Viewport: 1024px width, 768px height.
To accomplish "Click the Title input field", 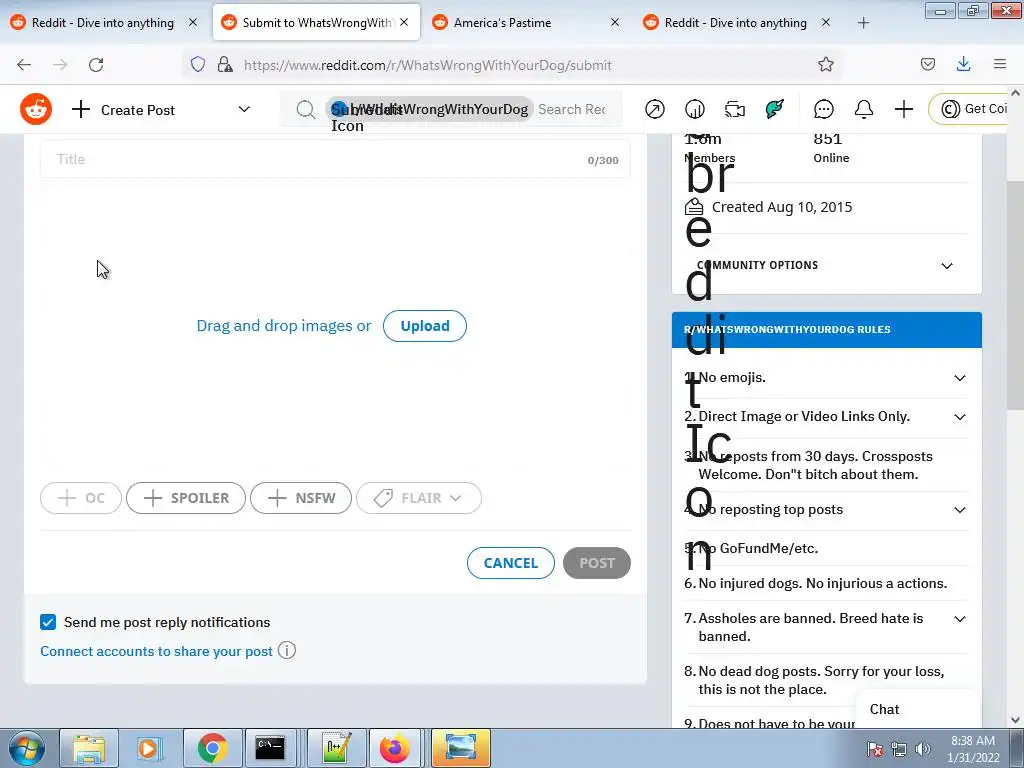I will coord(335,159).
